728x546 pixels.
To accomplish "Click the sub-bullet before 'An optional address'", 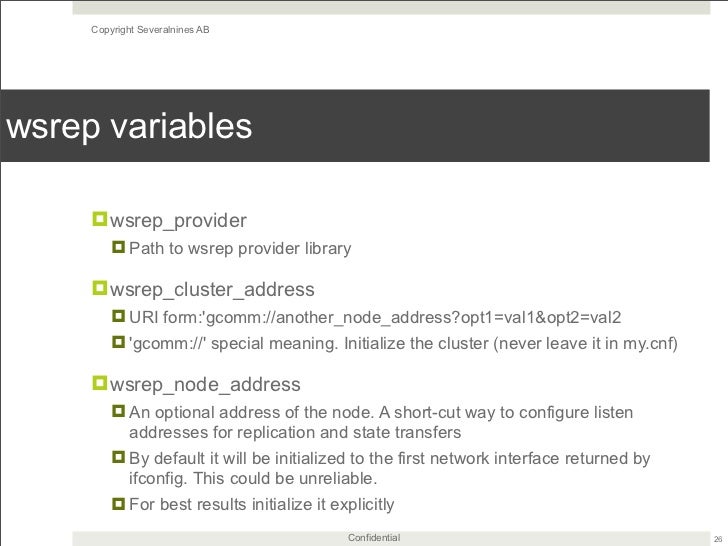I will pos(119,413).
